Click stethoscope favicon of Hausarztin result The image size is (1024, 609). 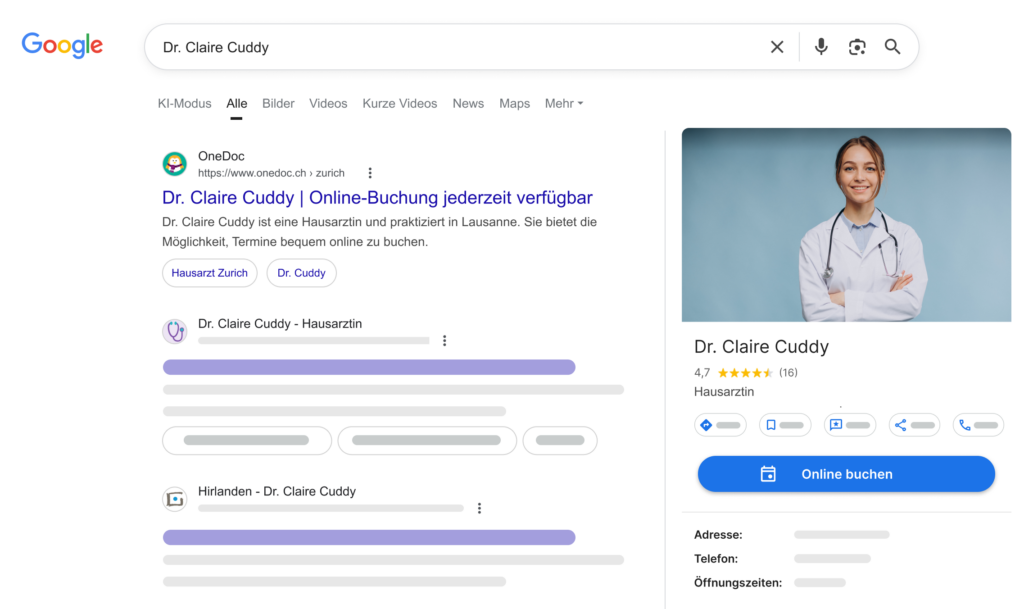tap(174, 332)
